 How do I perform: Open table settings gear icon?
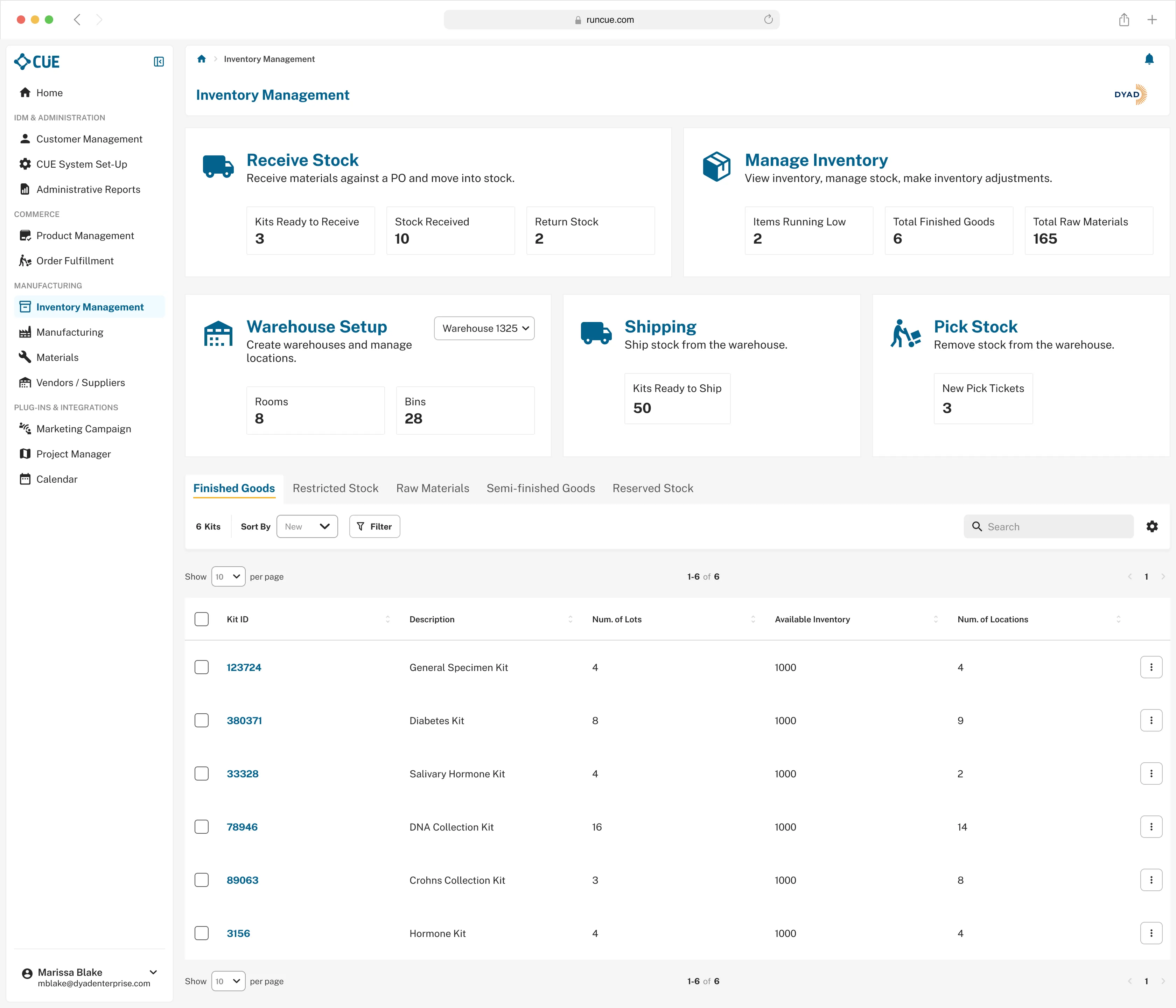click(1152, 526)
